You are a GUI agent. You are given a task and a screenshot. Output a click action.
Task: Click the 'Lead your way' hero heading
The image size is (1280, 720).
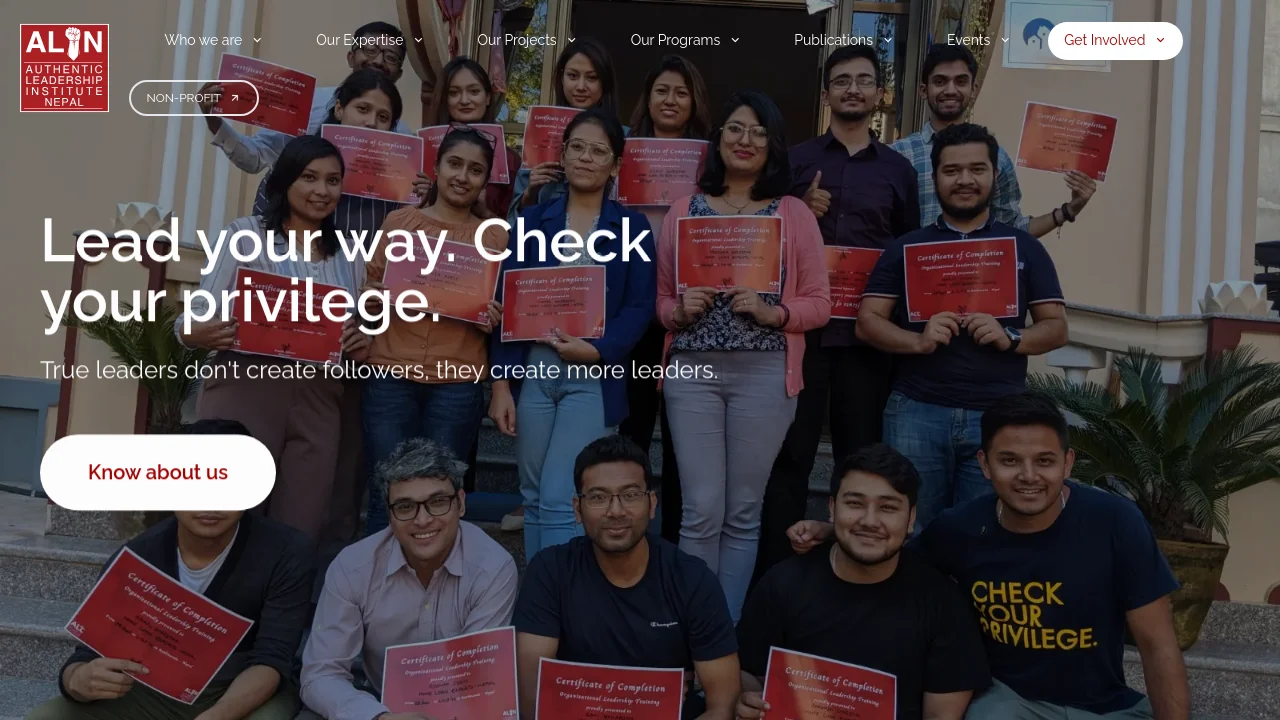click(346, 270)
